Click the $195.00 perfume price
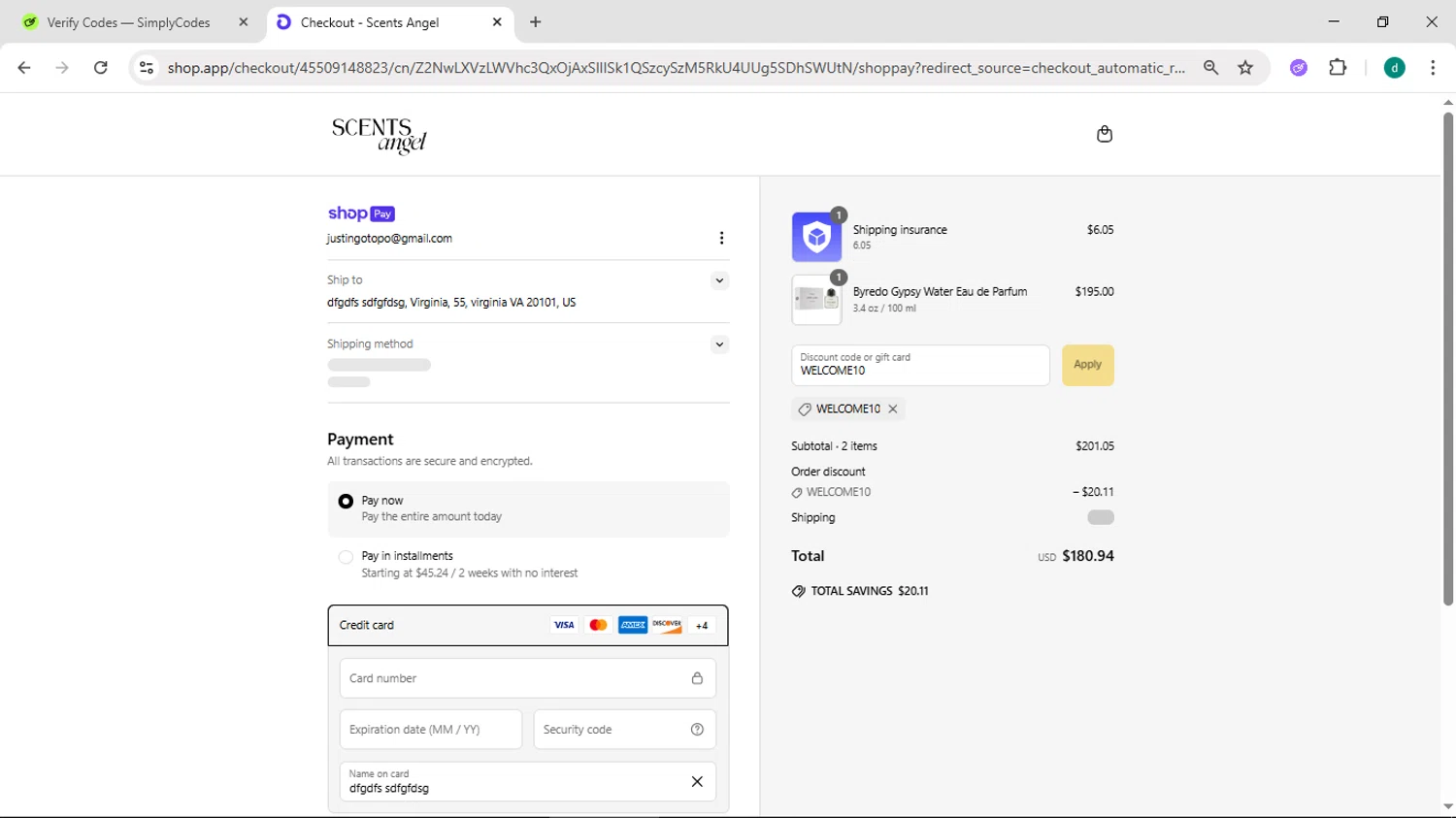This screenshot has width=1456, height=818. pyautogui.click(x=1094, y=291)
